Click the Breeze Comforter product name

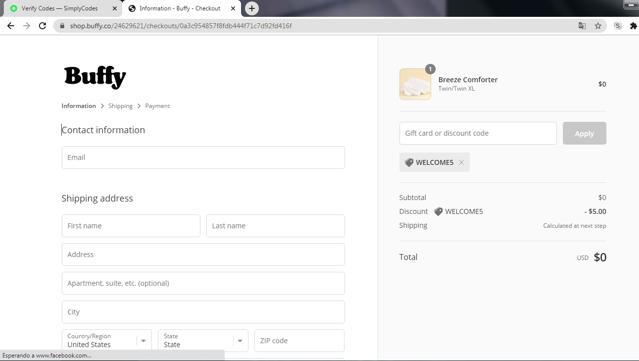point(468,79)
